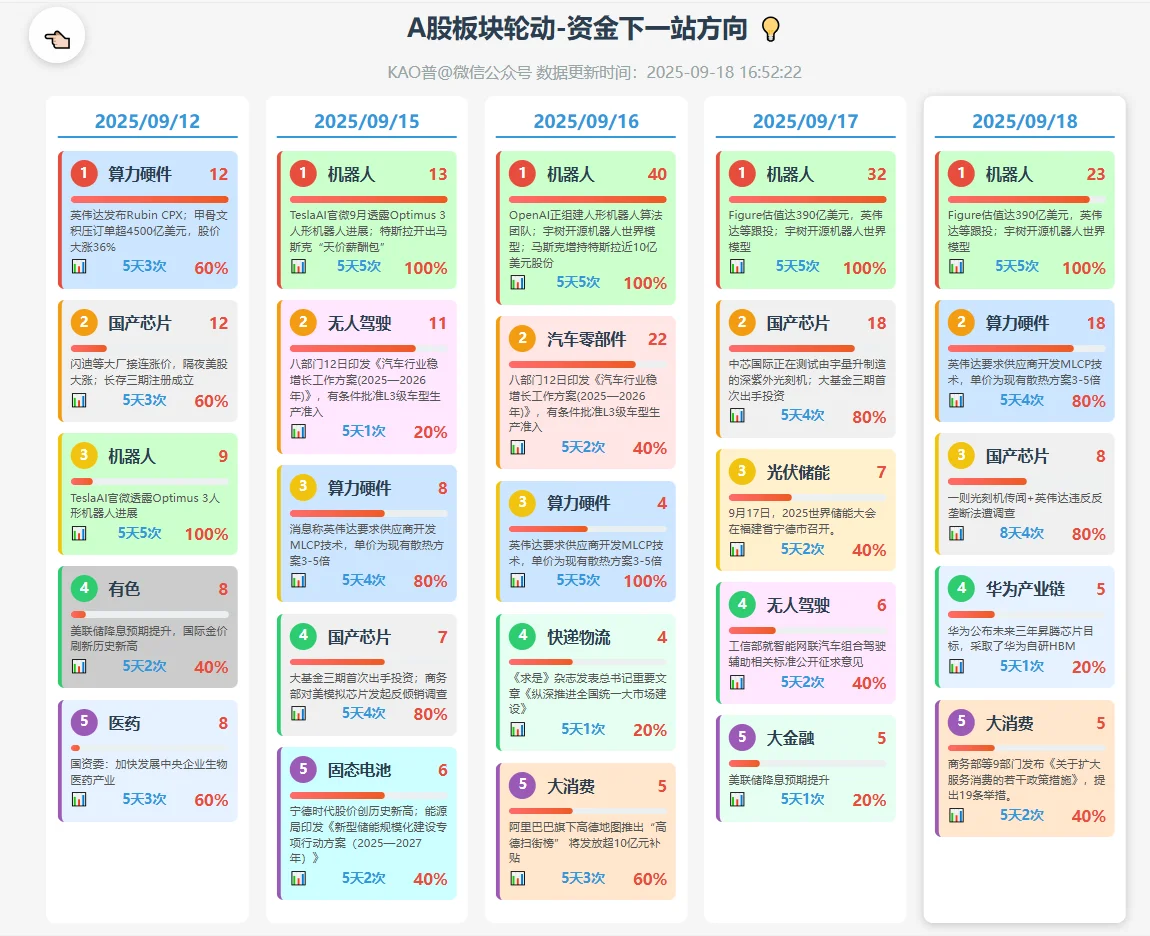Click the chart icon on the 医药 card

pyautogui.click(x=80, y=800)
